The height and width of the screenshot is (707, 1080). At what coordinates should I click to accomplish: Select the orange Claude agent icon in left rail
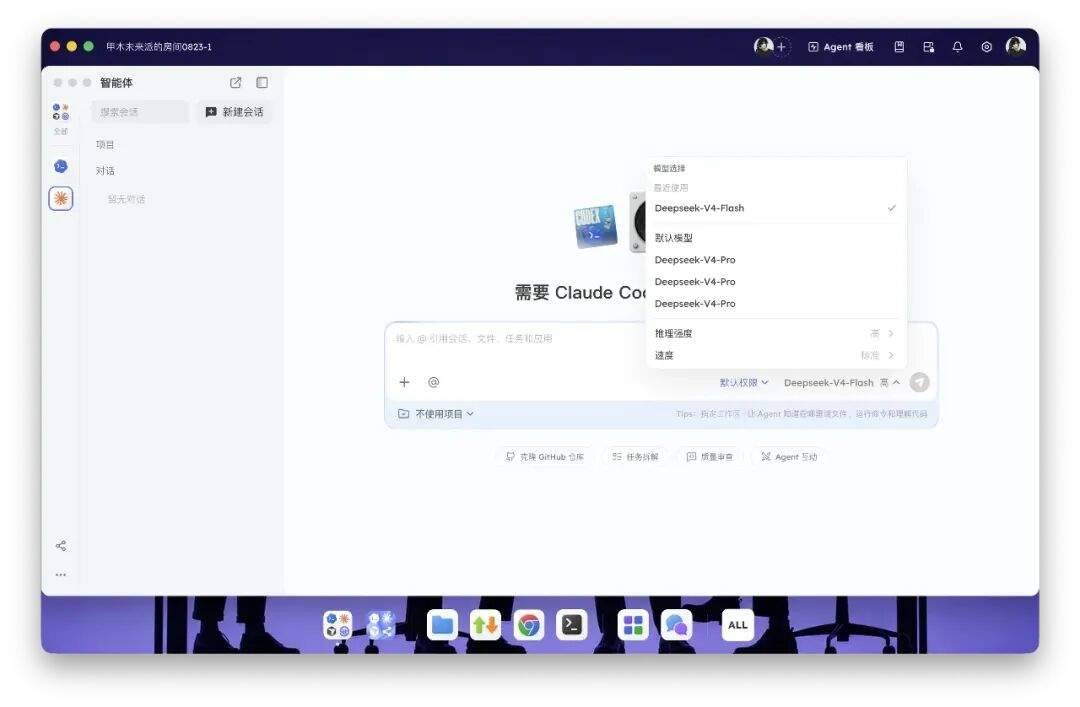pos(61,198)
